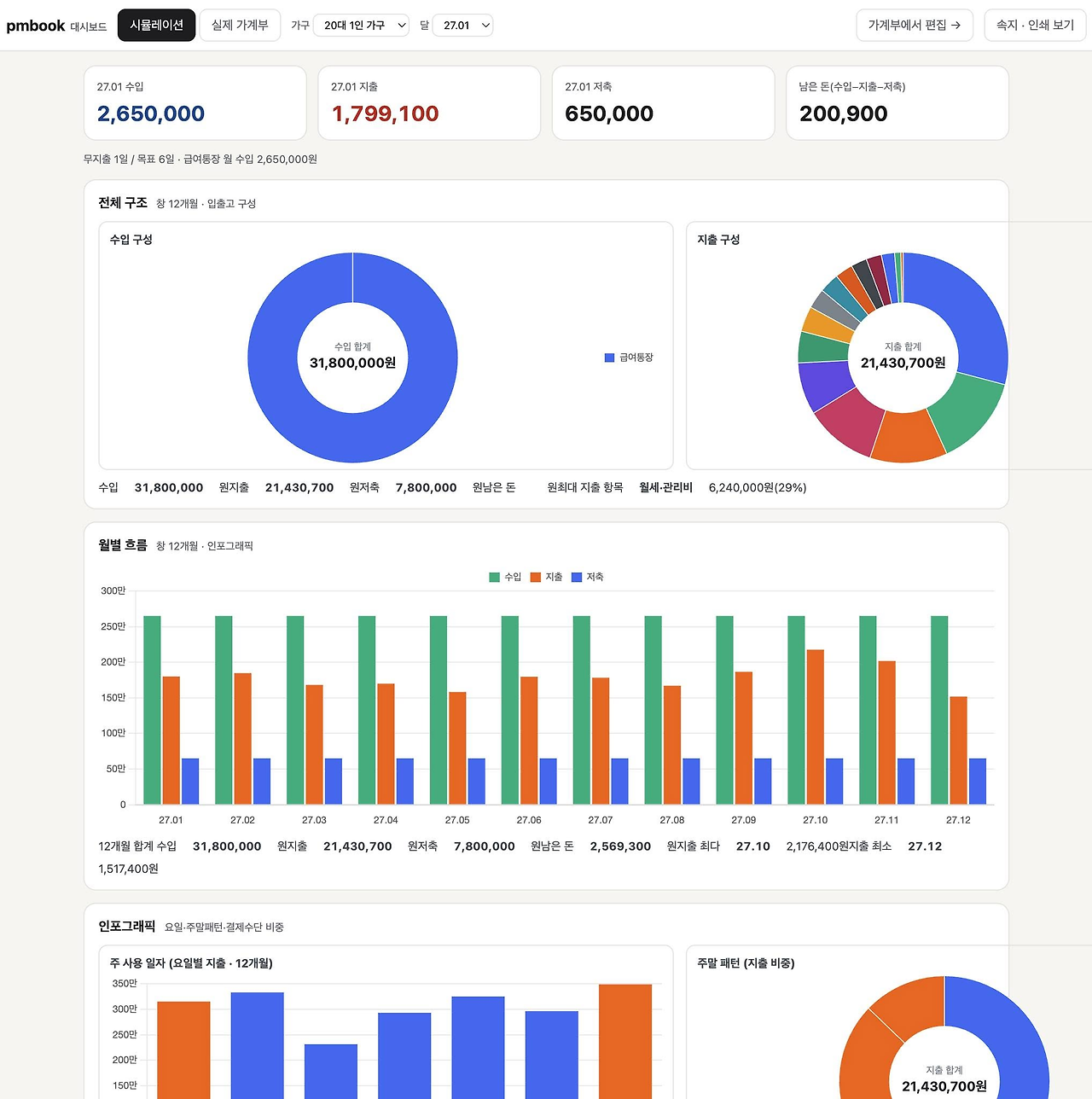Click the 주 사용 일자 chart title
This screenshot has width=1092, height=1099.
(191, 963)
